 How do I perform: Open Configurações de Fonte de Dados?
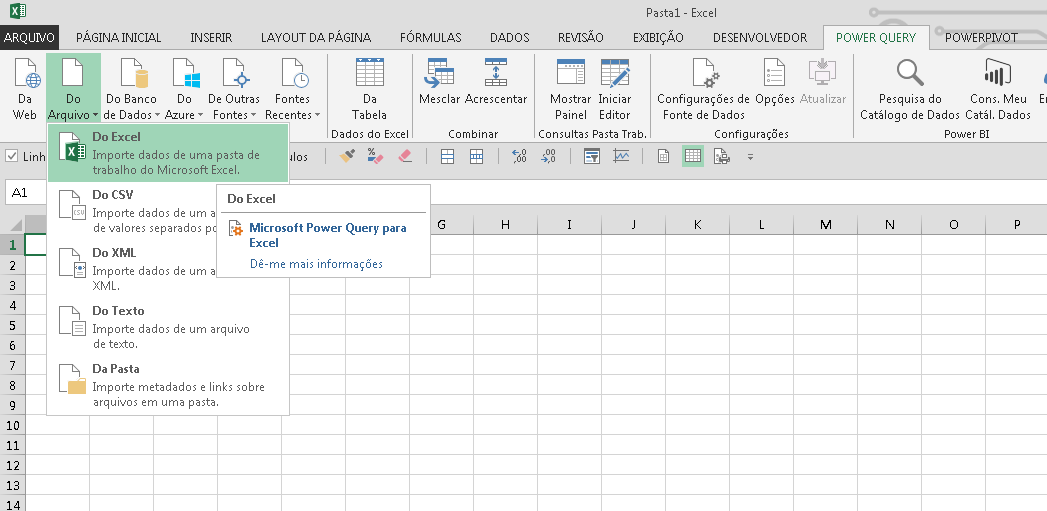[x=704, y=89]
